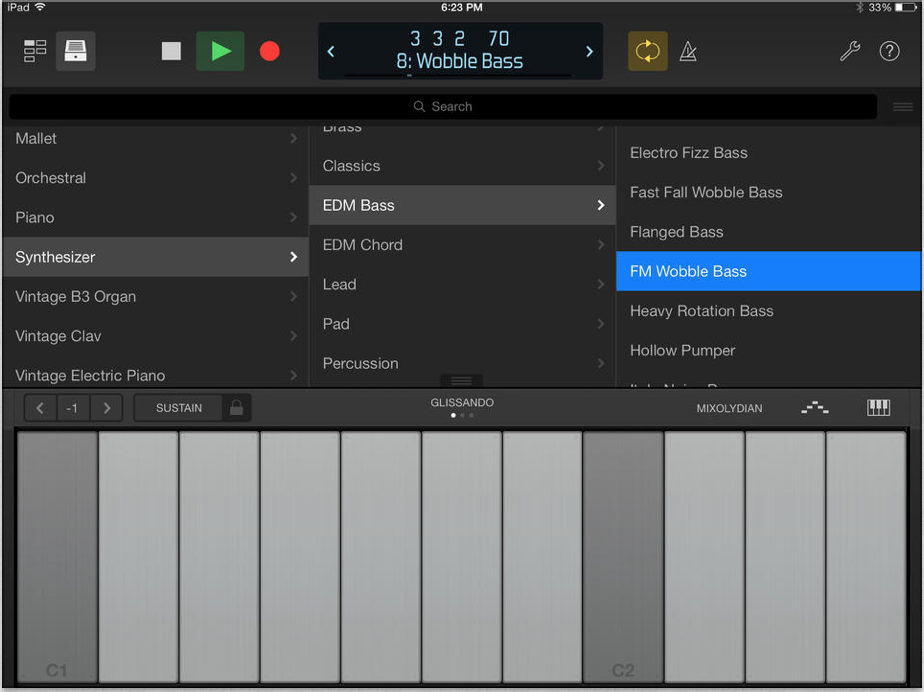Open the arpeggiator controls icon
924x692 pixels.
tap(815, 407)
